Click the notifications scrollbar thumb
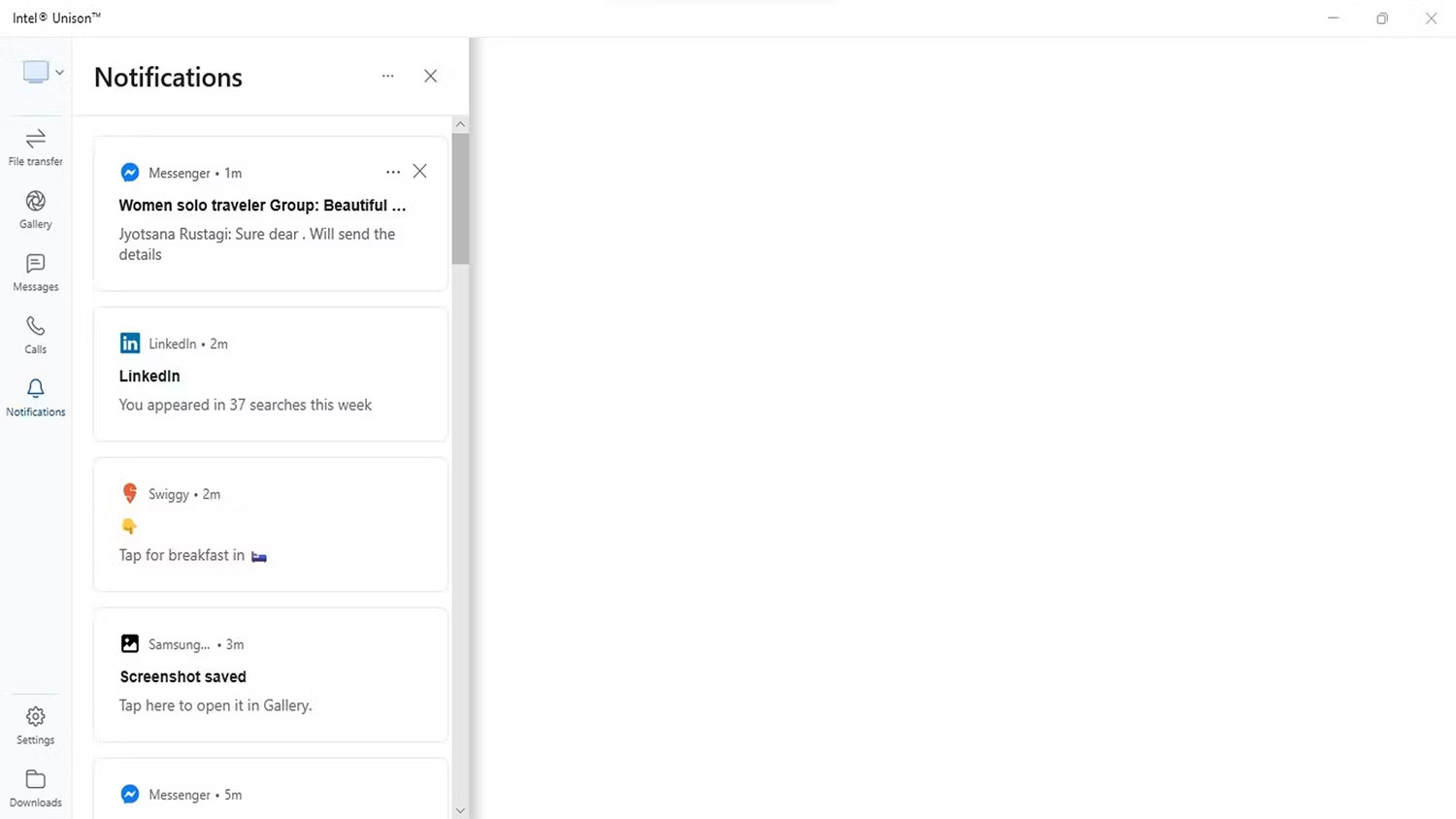This screenshot has width=1456, height=819. [x=460, y=199]
